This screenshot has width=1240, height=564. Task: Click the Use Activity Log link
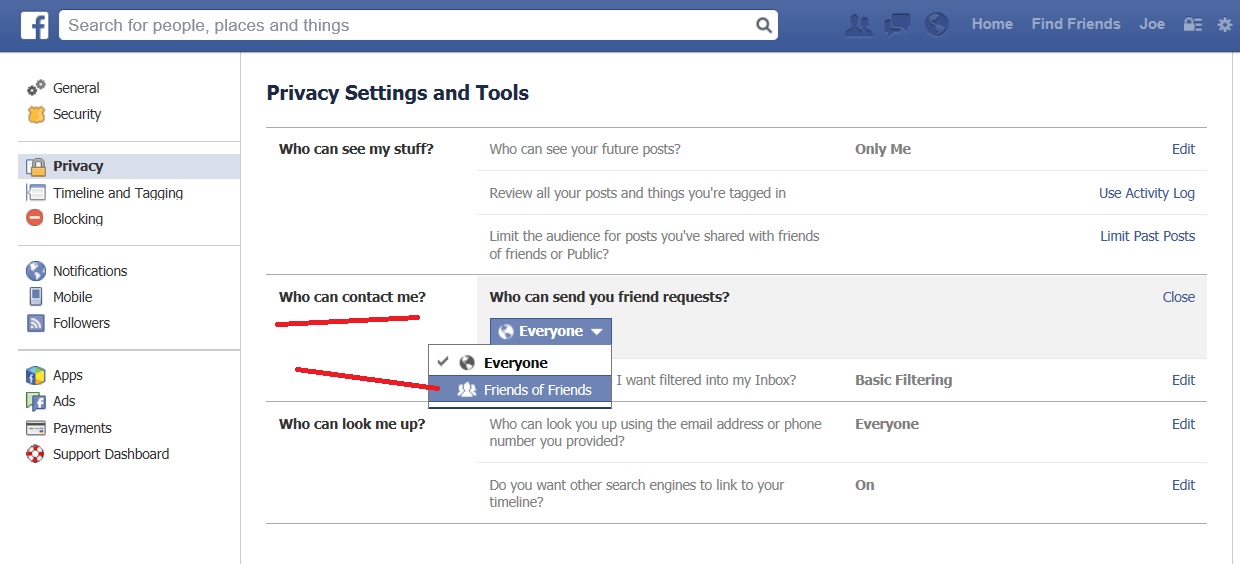click(x=1147, y=193)
